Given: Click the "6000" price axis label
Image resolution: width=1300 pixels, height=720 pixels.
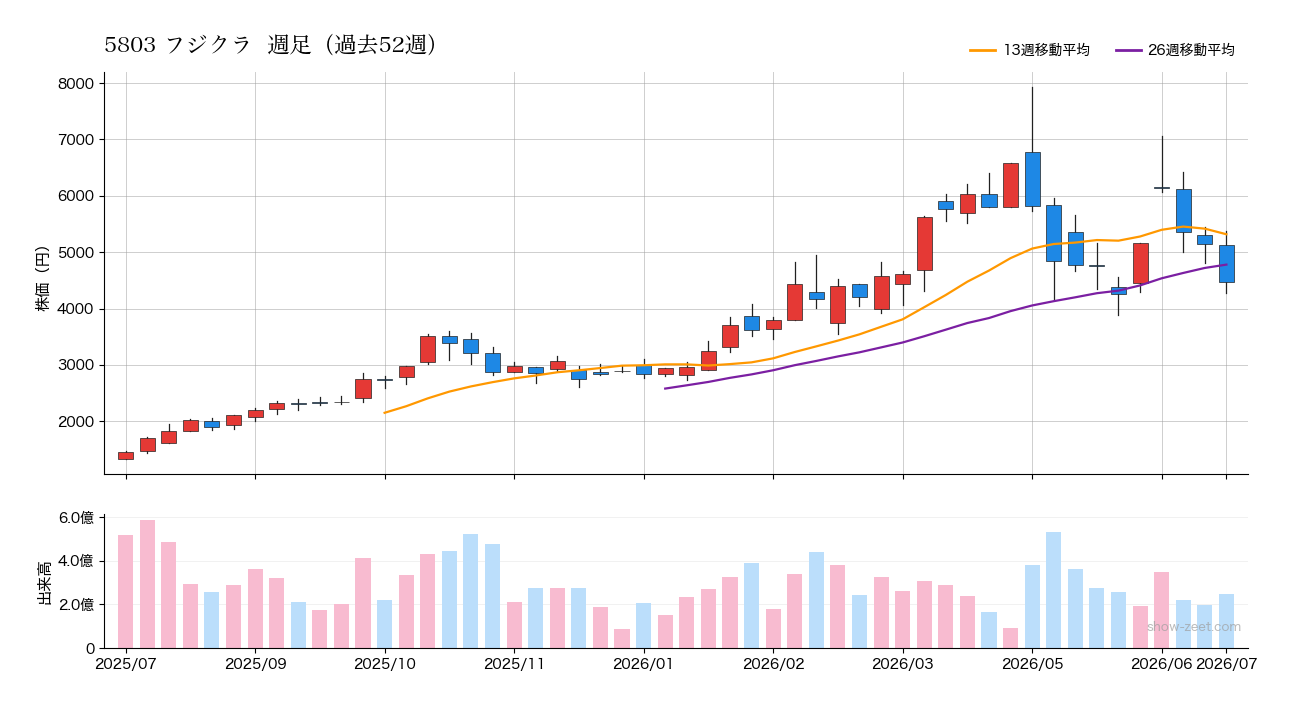Looking at the screenshot, I should click(77, 197).
